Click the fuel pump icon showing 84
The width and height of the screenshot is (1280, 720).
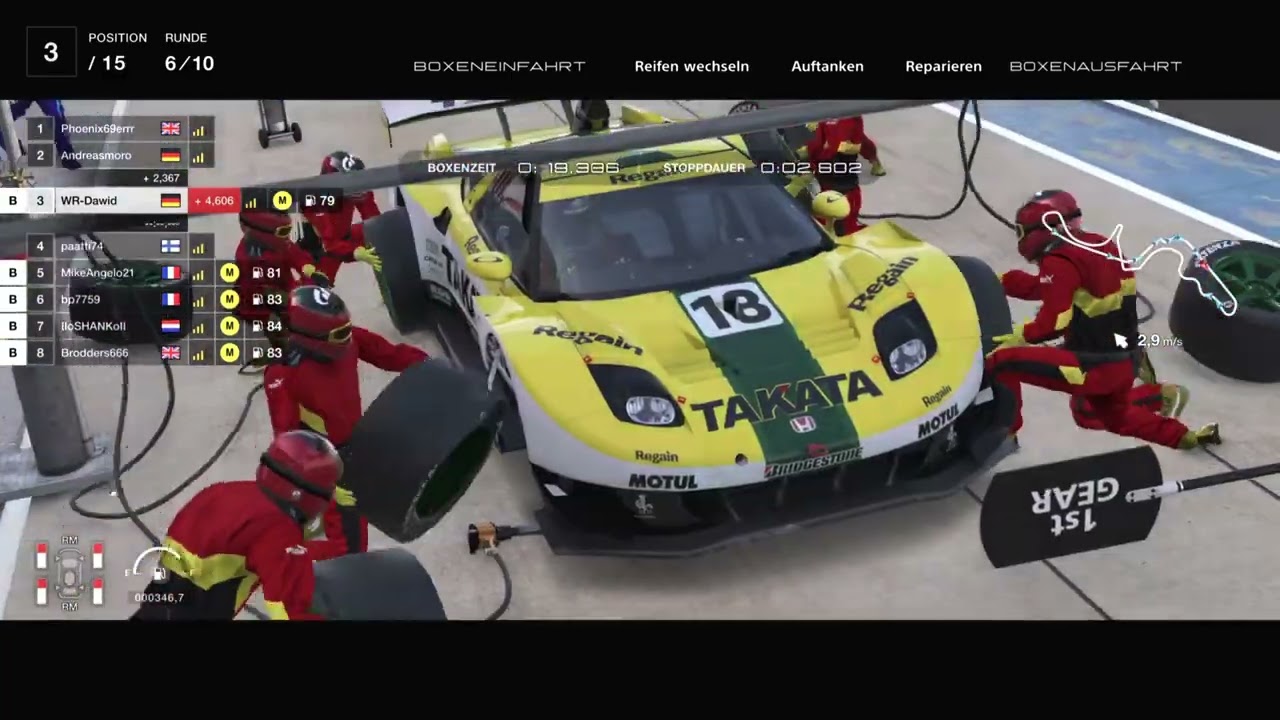(x=257, y=326)
